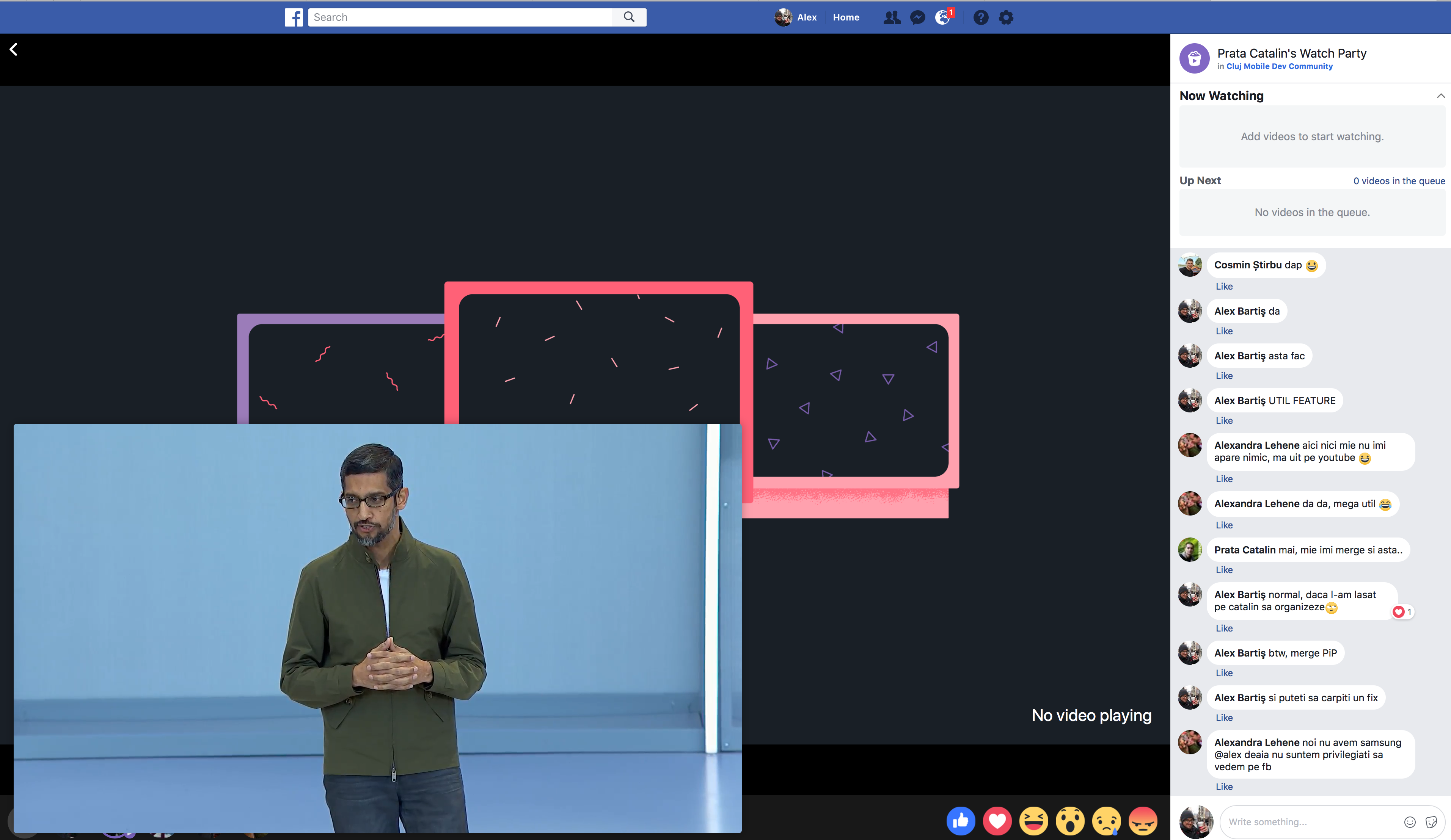Open Prata Catalin name link in comment
This screenshot has height=840, width=1451.
point(1245,550)
